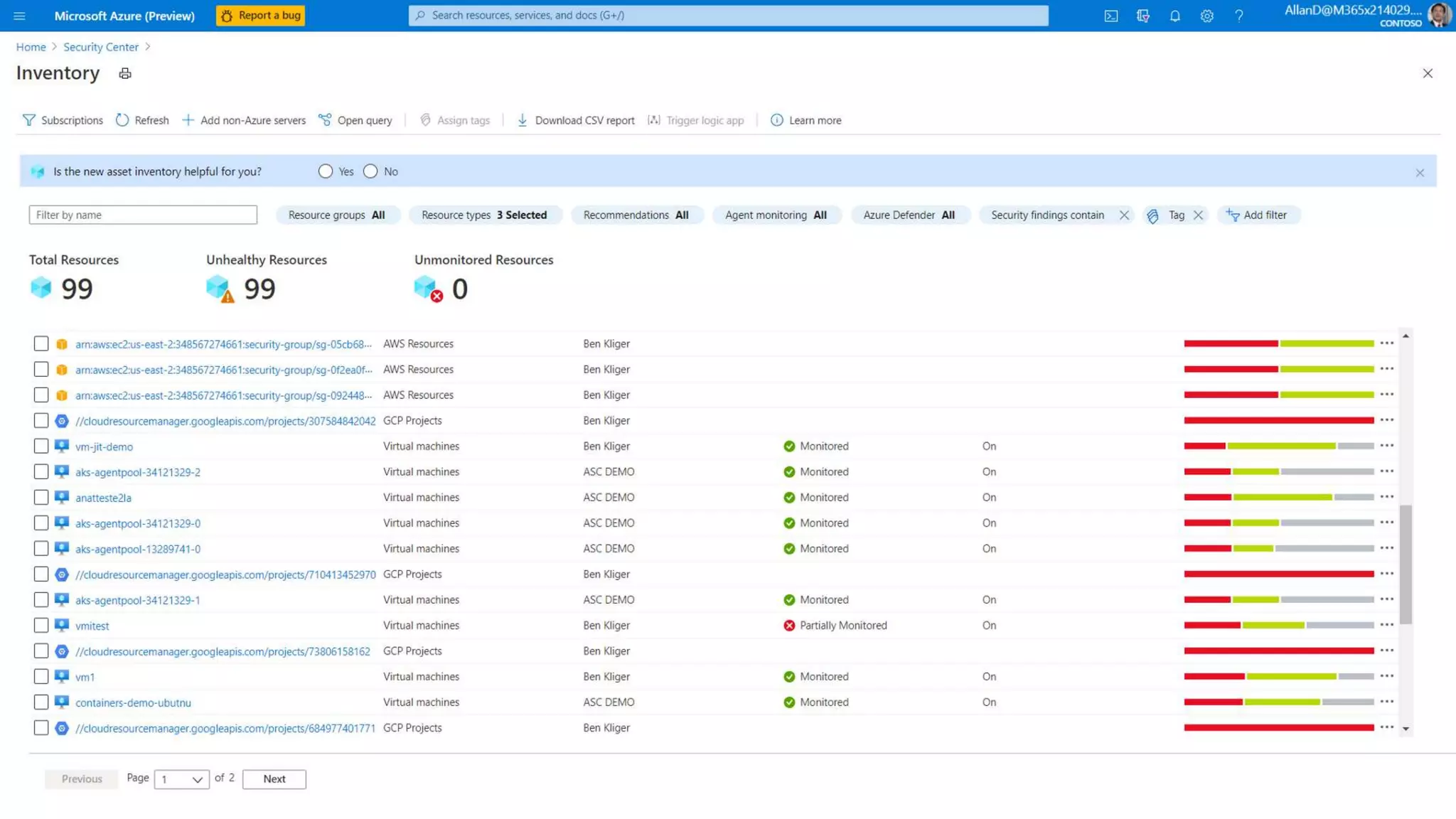Select the Yes radio button
Image resolution: width=1456 pixels, height=819 pixels.
325,171
